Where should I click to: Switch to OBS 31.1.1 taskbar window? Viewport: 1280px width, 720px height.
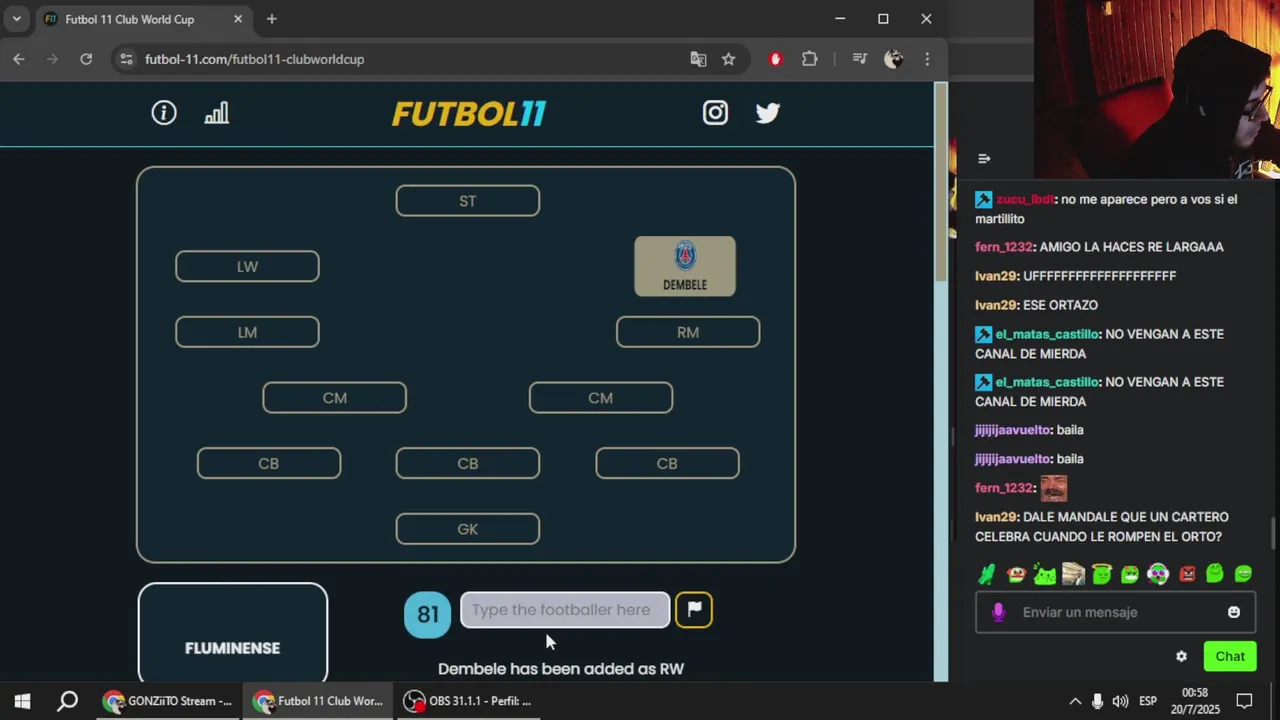tap(468, 701)
